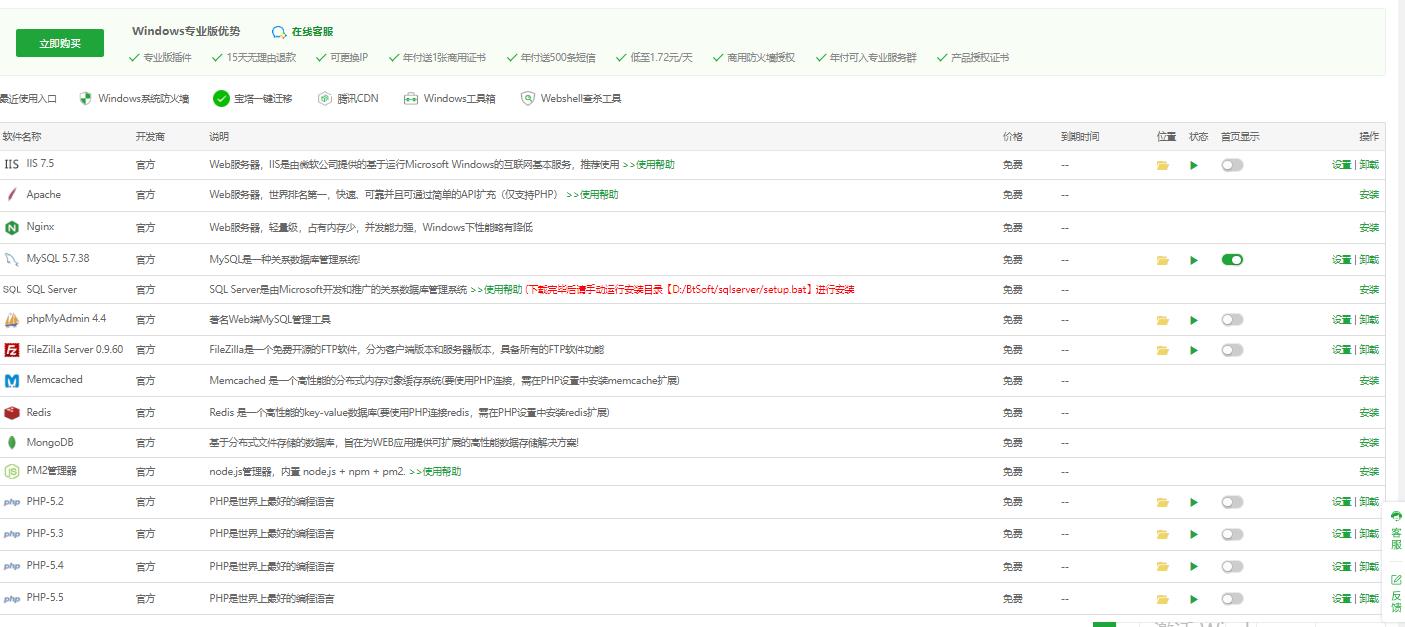This screenshot has width=1405, height=627.
Task: Click phpMyAdmin 4.4 status play icon
Action: [1194, 321]
